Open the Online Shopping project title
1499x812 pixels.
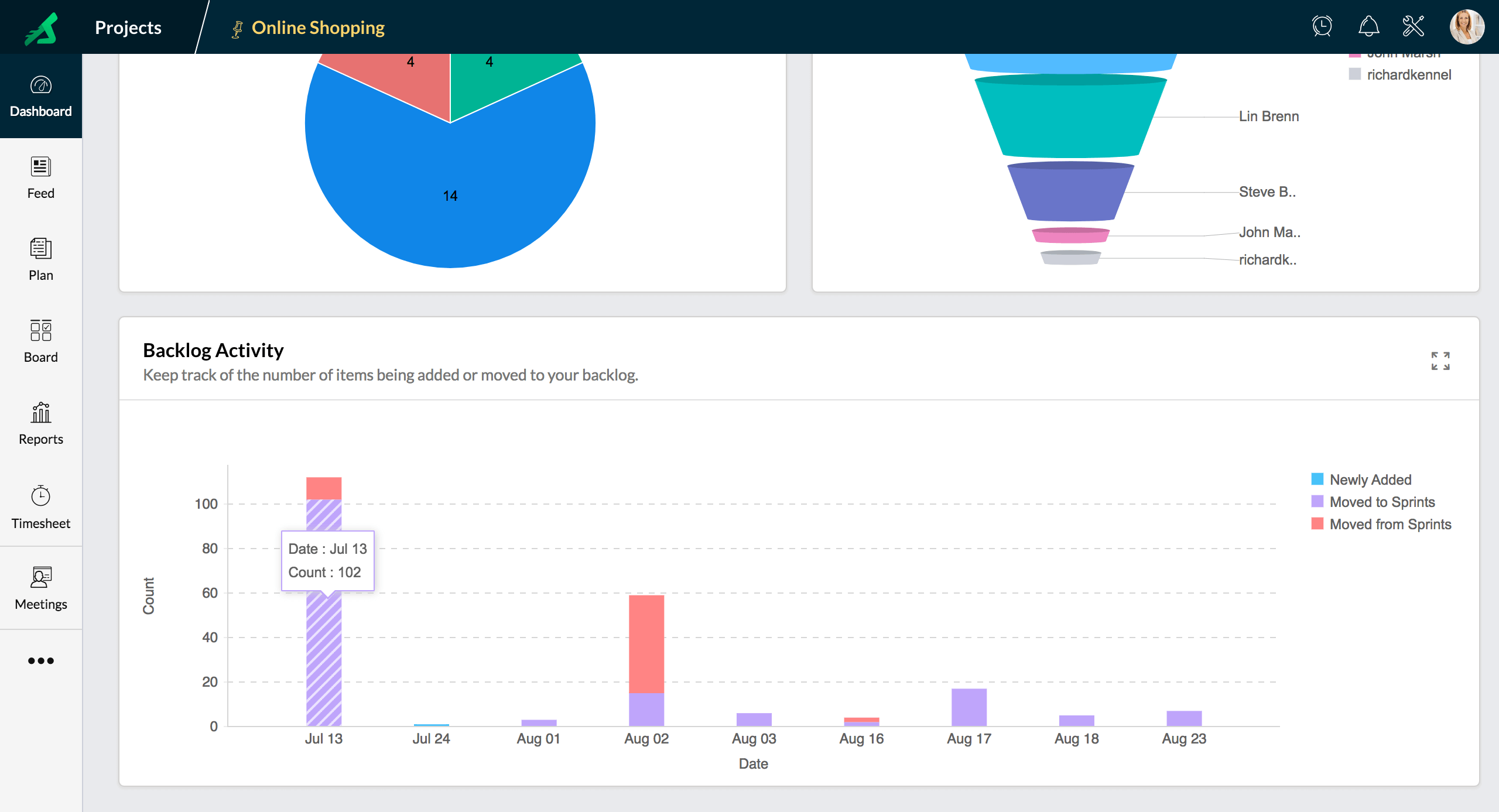pos(318,28)
